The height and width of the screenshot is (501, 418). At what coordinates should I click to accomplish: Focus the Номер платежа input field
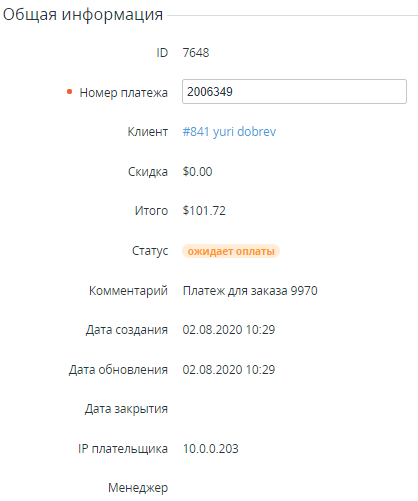click(294, 92)
